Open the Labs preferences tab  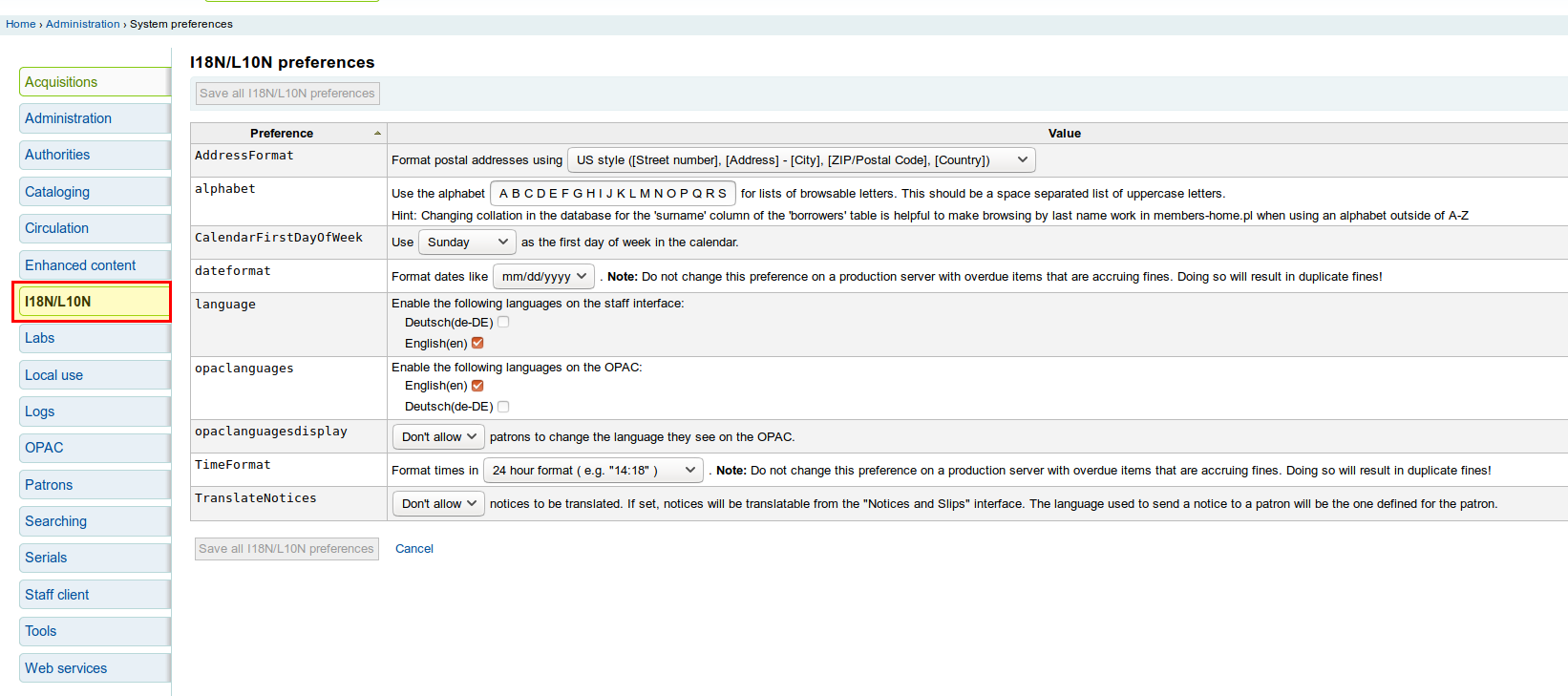point(95,338)
